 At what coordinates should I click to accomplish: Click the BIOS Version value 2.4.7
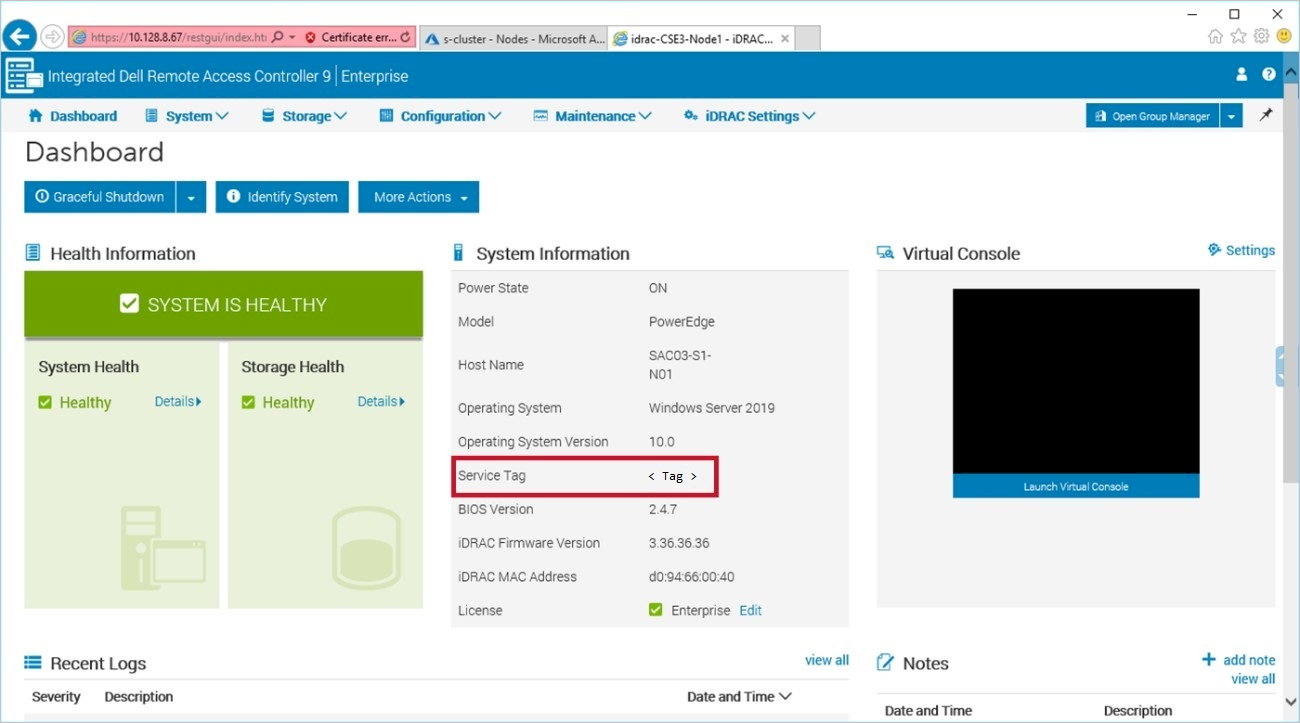point(663,509)
